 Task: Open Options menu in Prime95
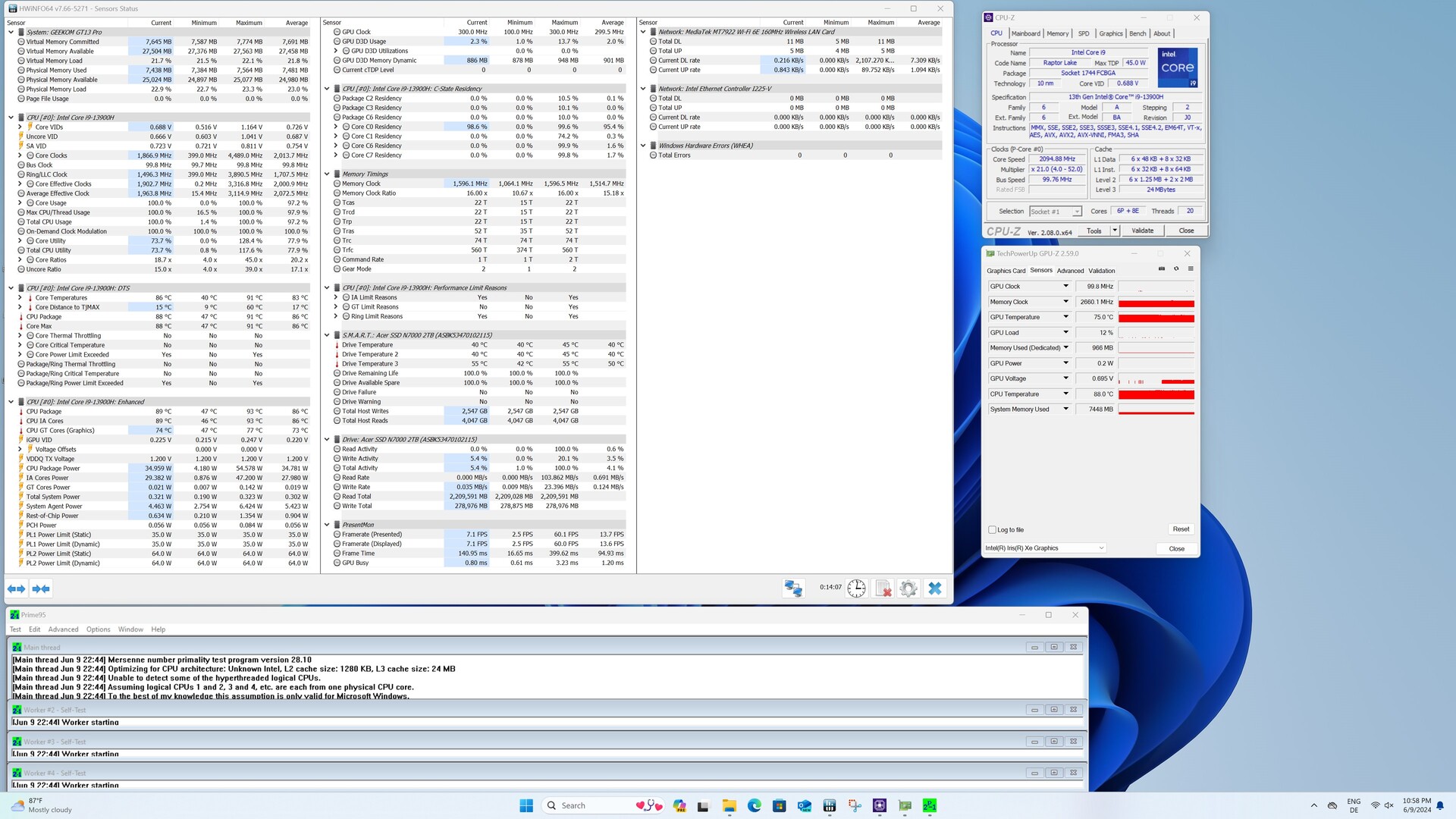coord(98,629)
